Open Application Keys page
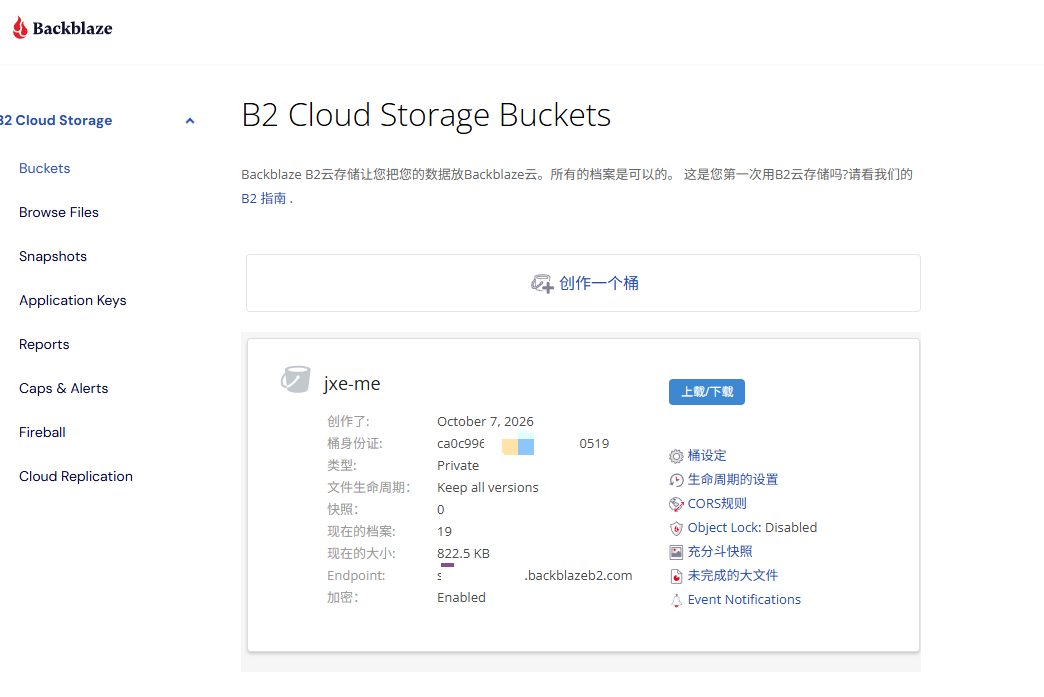The height and width of the screenshot is (697, 1044). pos(73,300)
